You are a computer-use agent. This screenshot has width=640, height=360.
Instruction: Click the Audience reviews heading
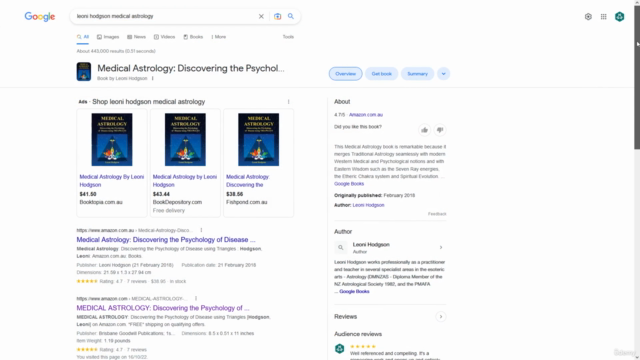pos(358,334)
